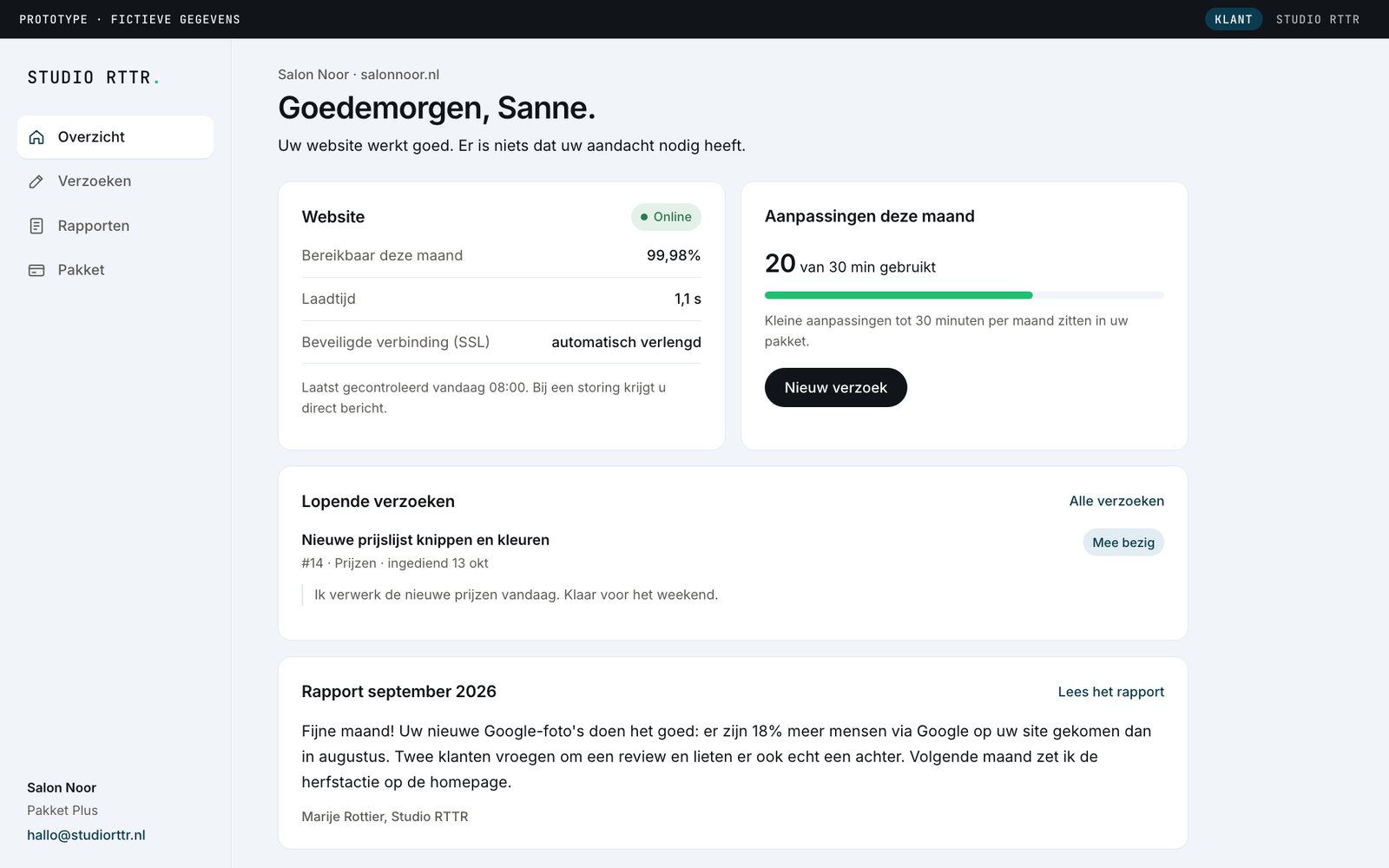Click the Website card heading
The image size is (1389, 868).
[332, 217]
